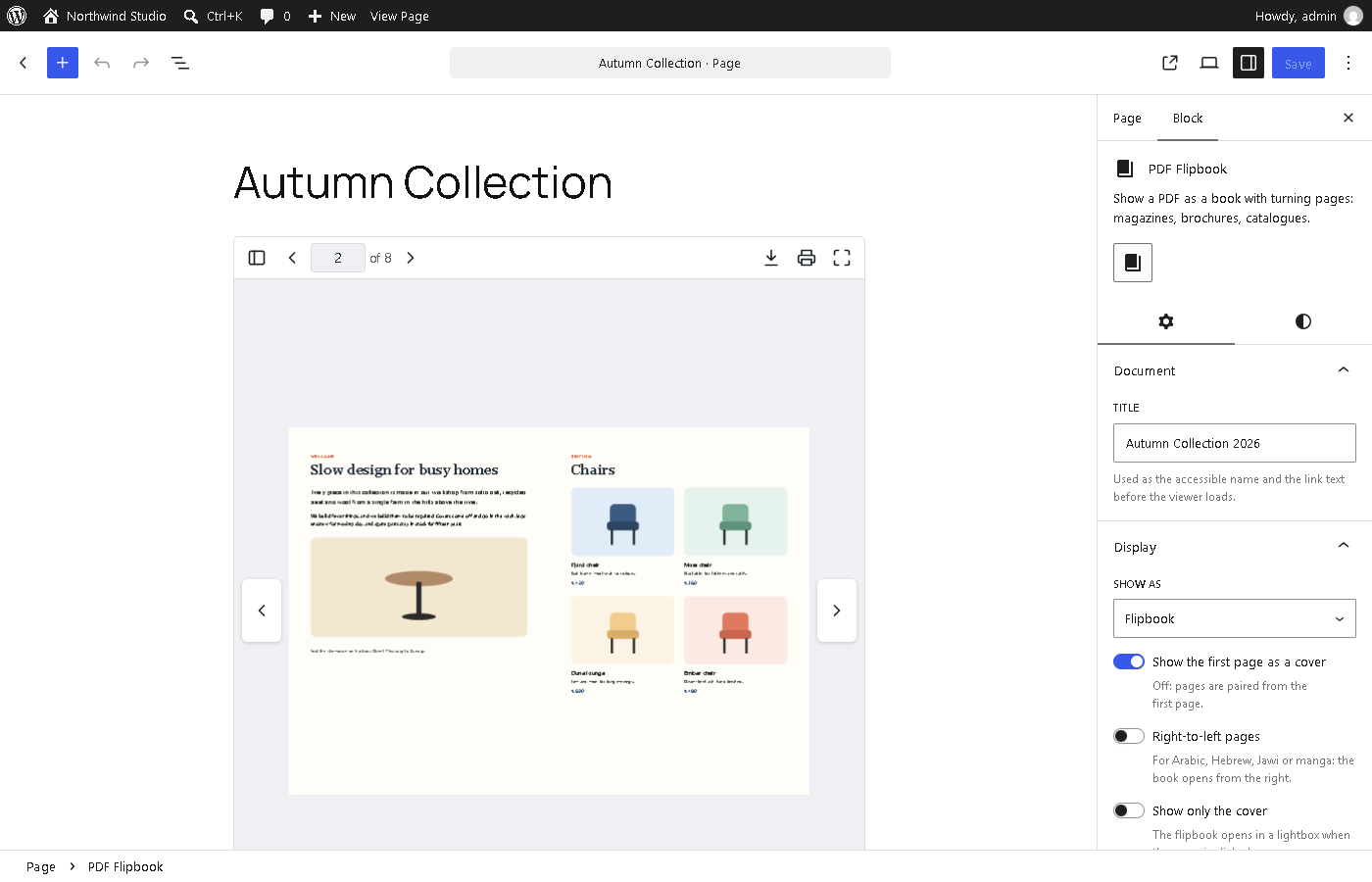Flip to the previous spread with left arrow

262,611
